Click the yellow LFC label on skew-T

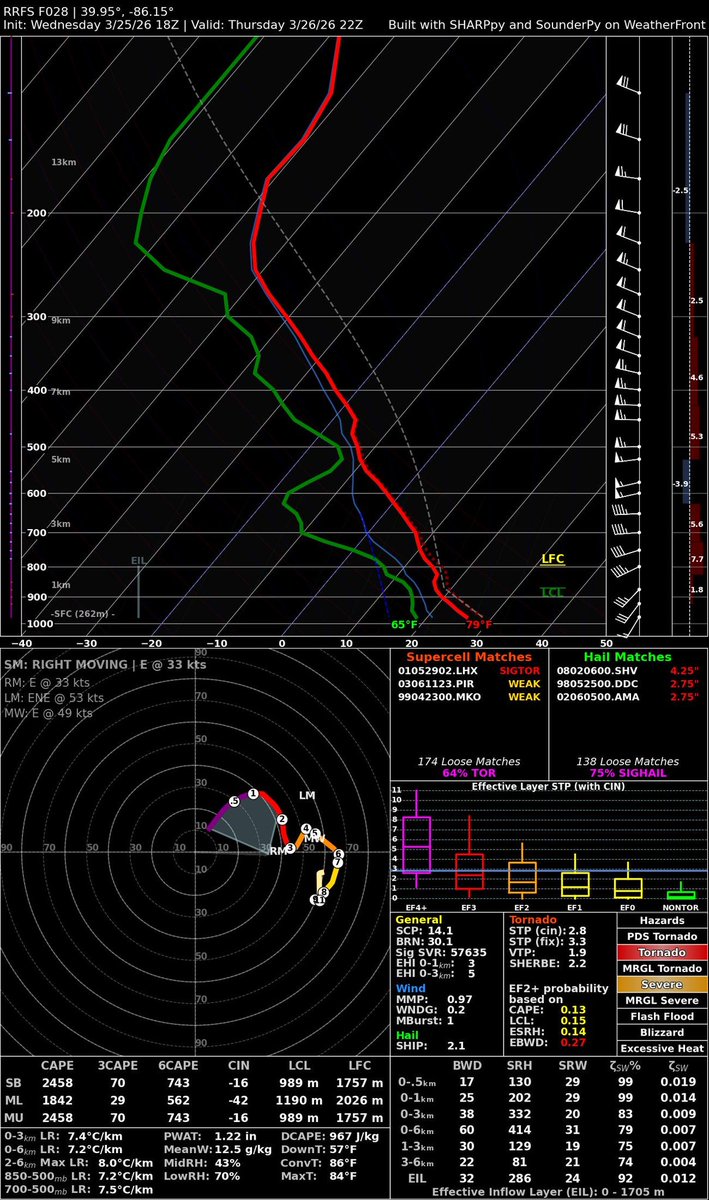(552, 560)
